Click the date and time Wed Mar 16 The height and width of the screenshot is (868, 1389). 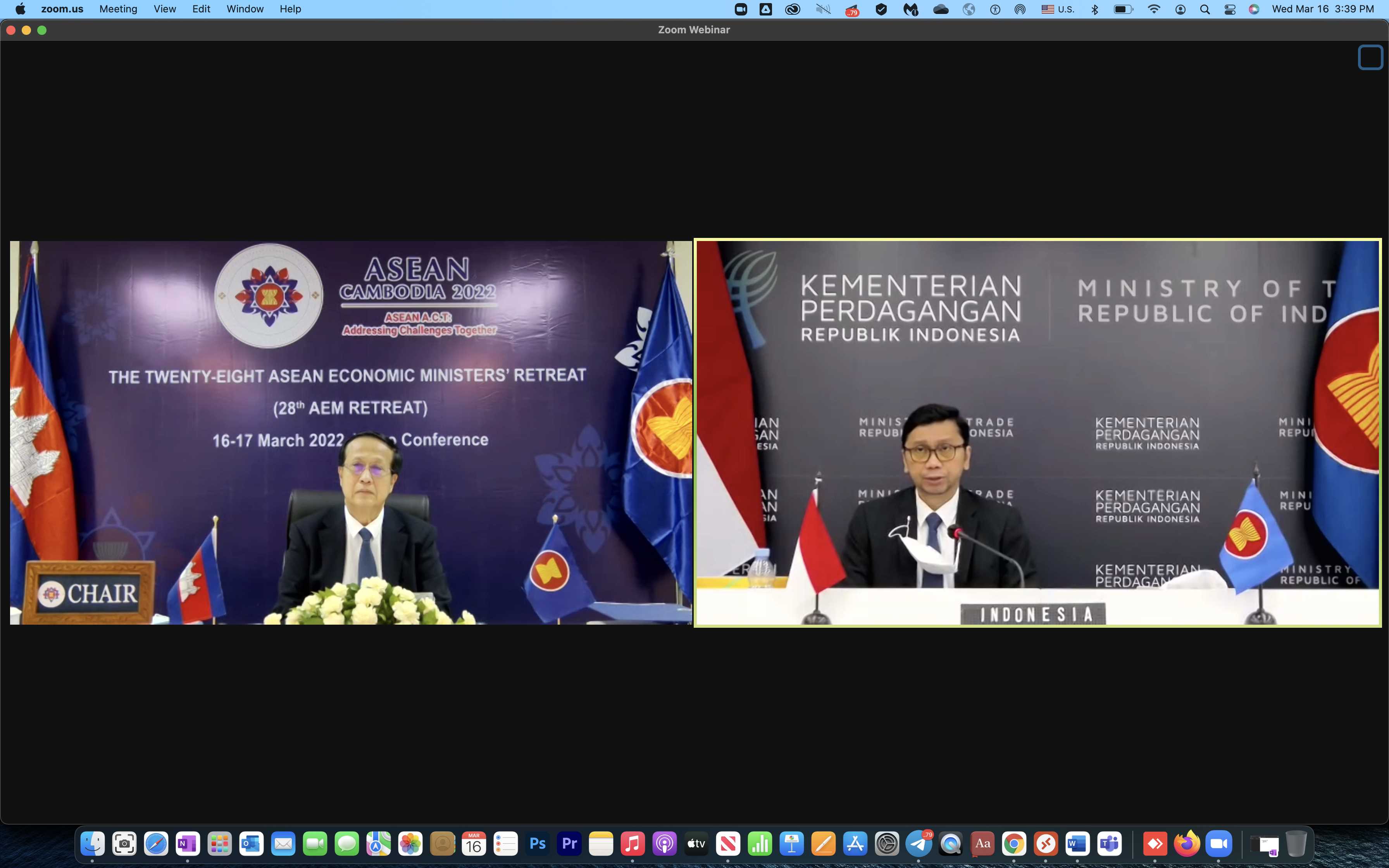pos(1323,9)
